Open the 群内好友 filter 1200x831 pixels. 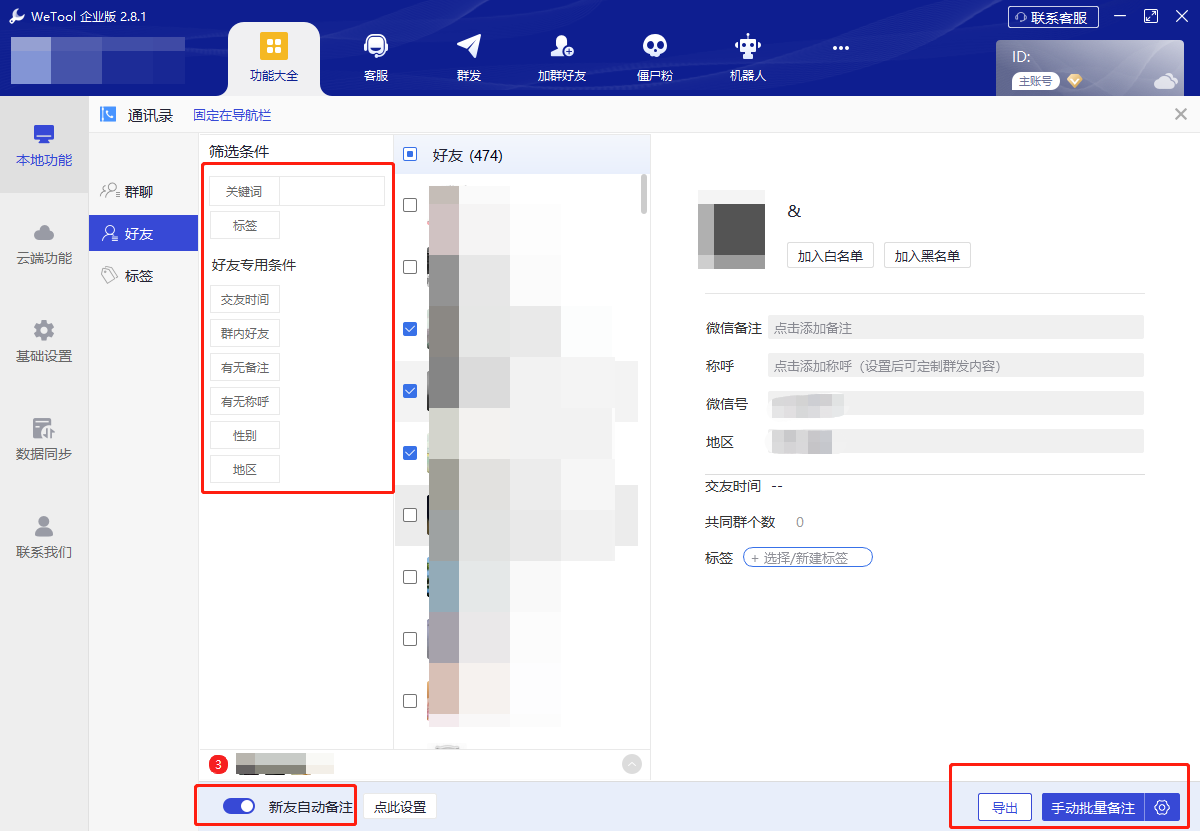pos(245,333)
